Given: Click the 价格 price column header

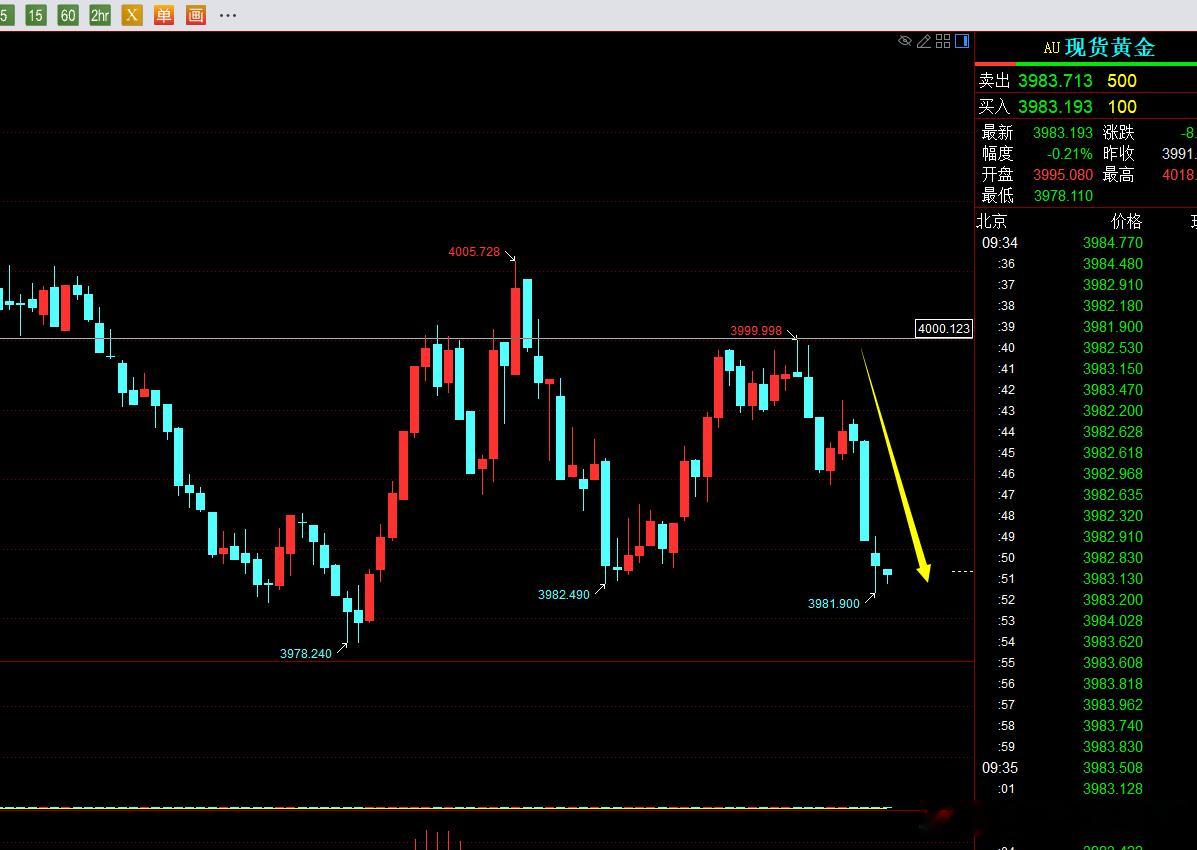Looking at the screenshot, I should [1126, 221].
